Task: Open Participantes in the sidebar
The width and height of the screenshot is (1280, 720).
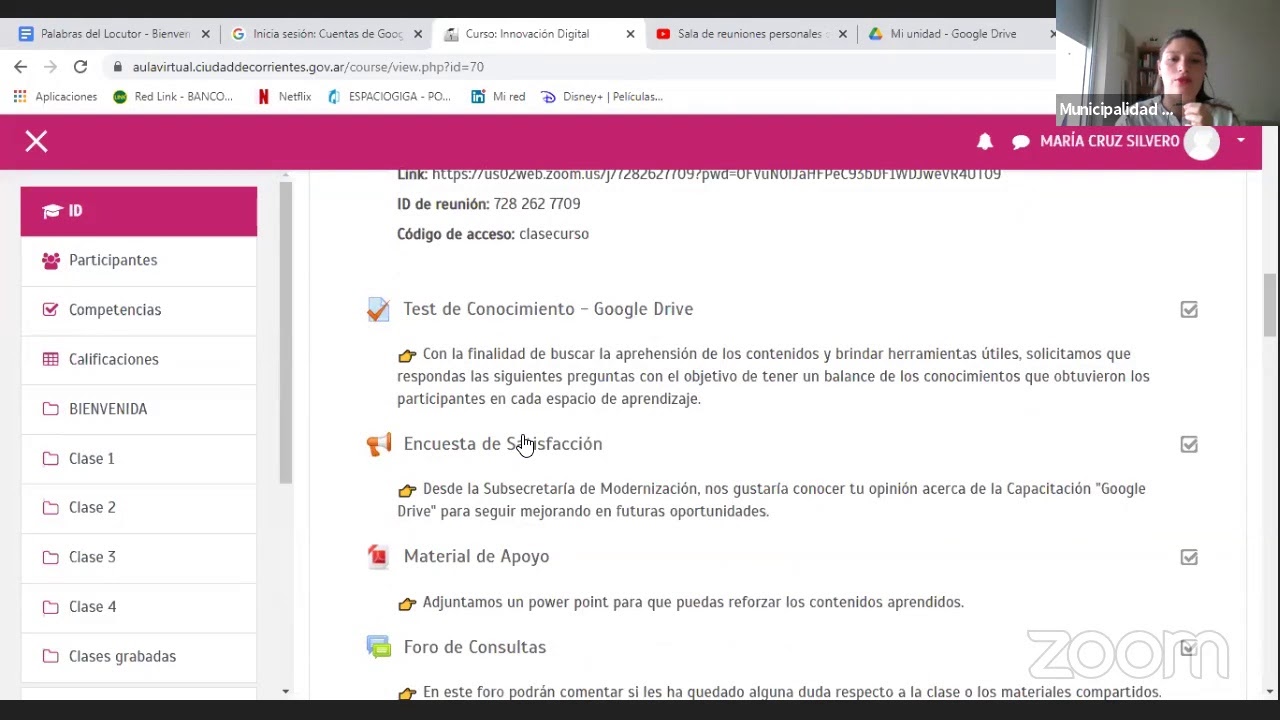Action: point(139,260)
